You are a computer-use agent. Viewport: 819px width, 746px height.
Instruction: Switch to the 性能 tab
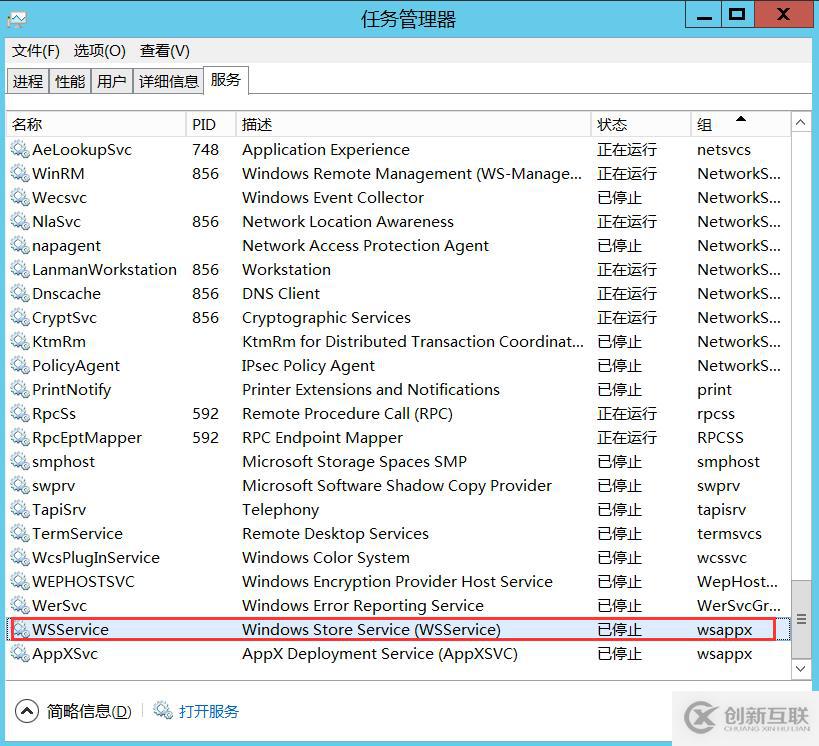point(69,81)
